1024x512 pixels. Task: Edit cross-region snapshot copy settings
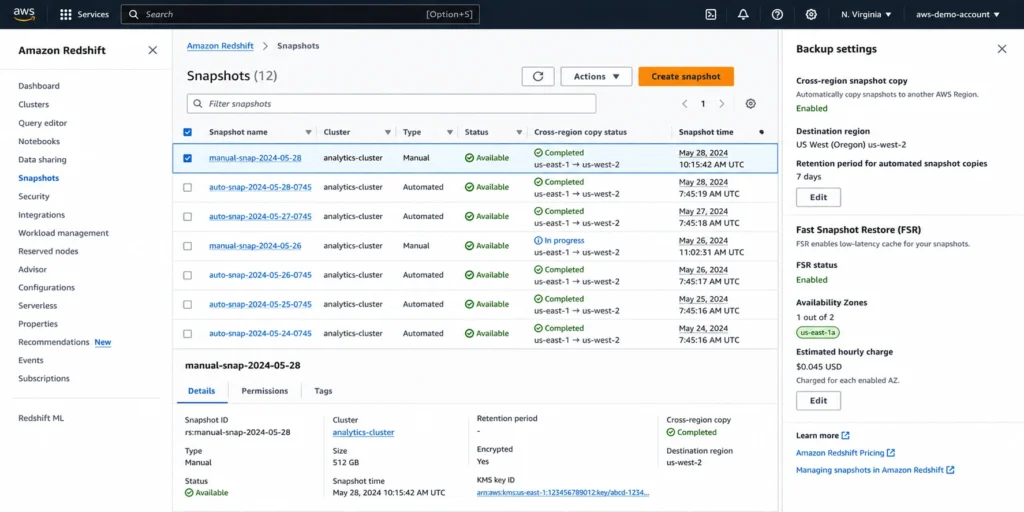coord(818,197)
